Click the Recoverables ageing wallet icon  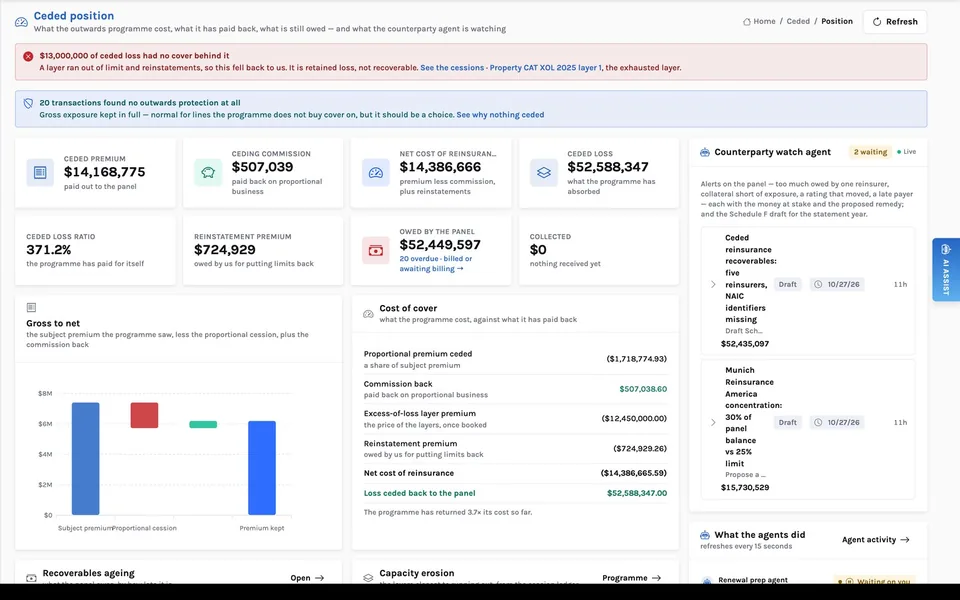31,578
